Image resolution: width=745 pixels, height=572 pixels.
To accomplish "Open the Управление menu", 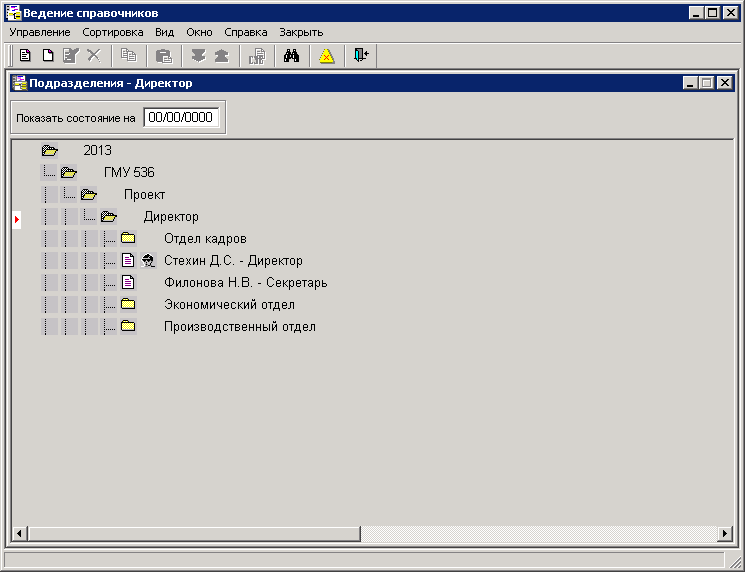I will (40, 32).
